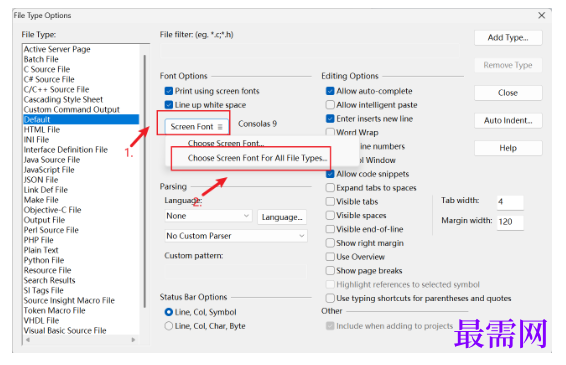Select C# Source File type
Screen dimensions: 566x365
coord(81,79)
